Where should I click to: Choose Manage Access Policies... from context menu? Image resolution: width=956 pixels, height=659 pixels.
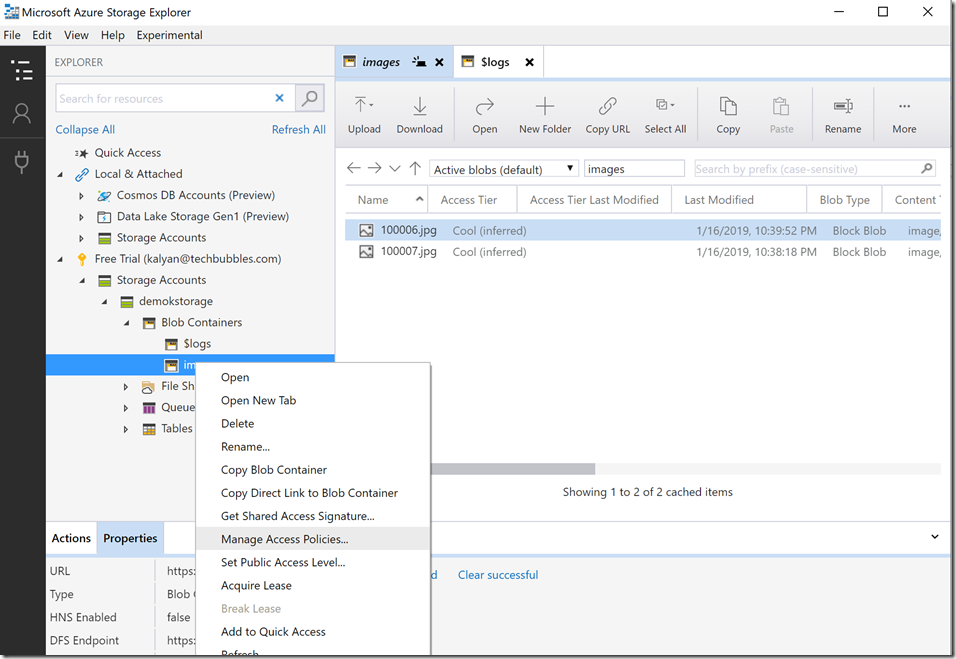(x=313, y=539)
